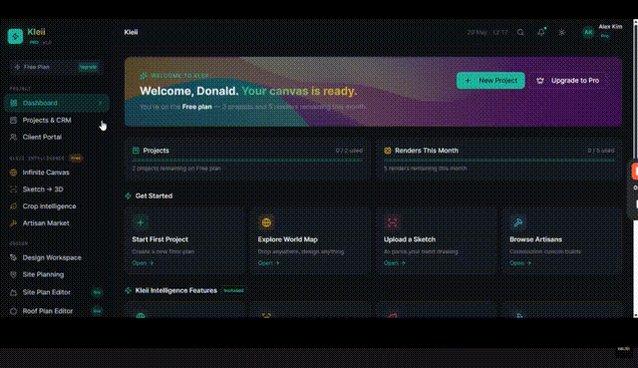Click the Kleii breadcrumb title in header

pyautogui.click(x=131, y=32)
